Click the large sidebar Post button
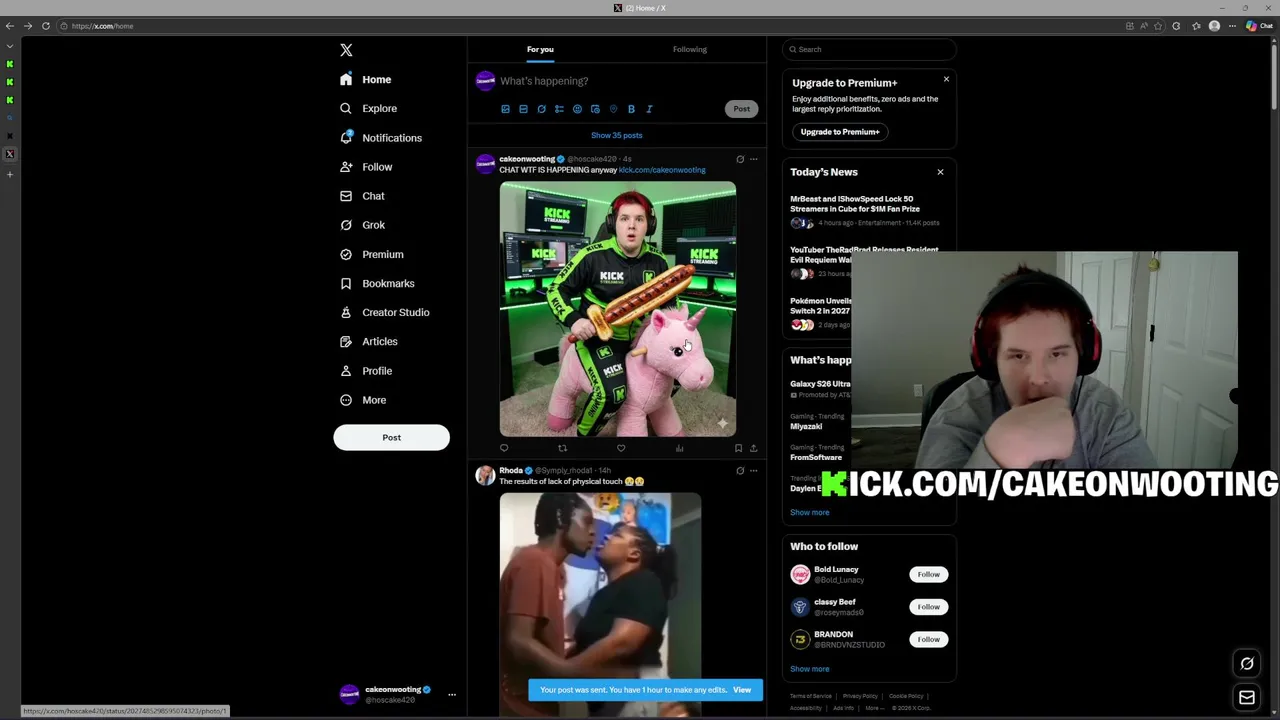This screenshot has width=1280, height=720. pyautogui.click(x=391, y=437)
